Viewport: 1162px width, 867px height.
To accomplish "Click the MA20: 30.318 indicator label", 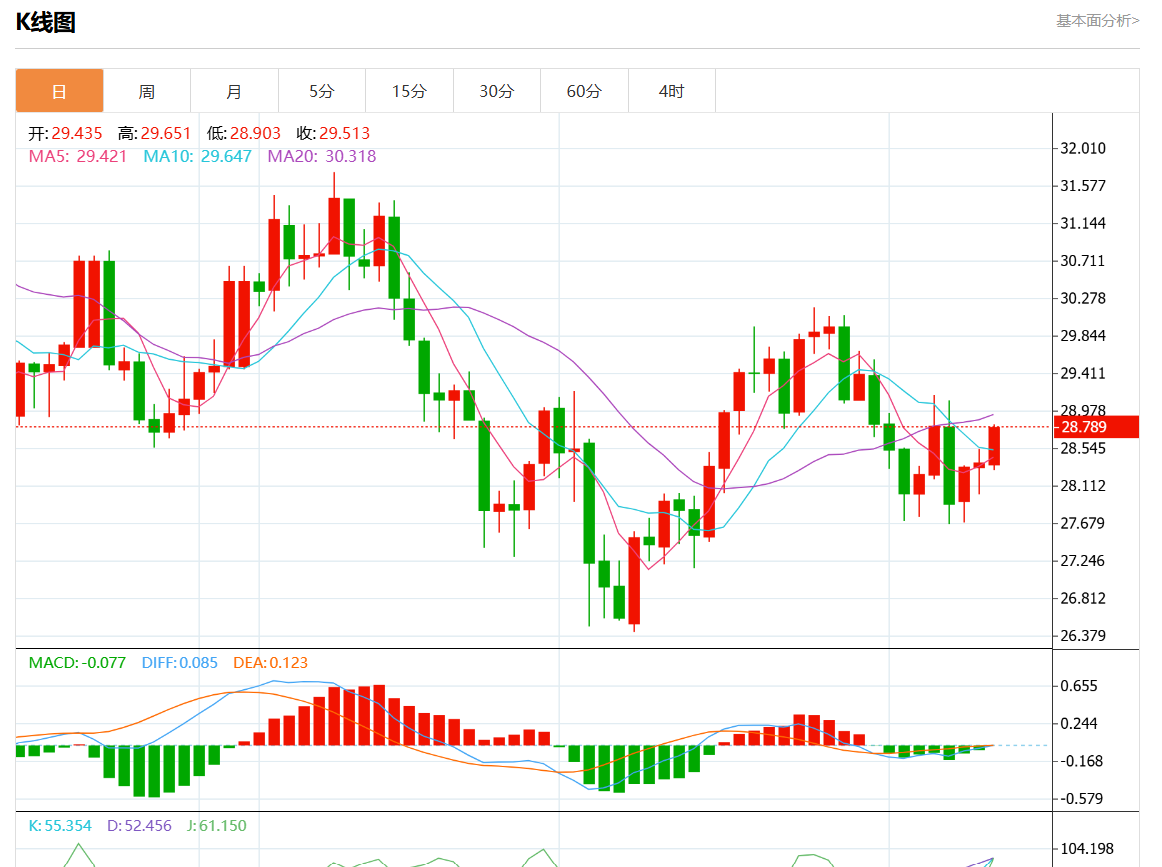I will [322, 156].
